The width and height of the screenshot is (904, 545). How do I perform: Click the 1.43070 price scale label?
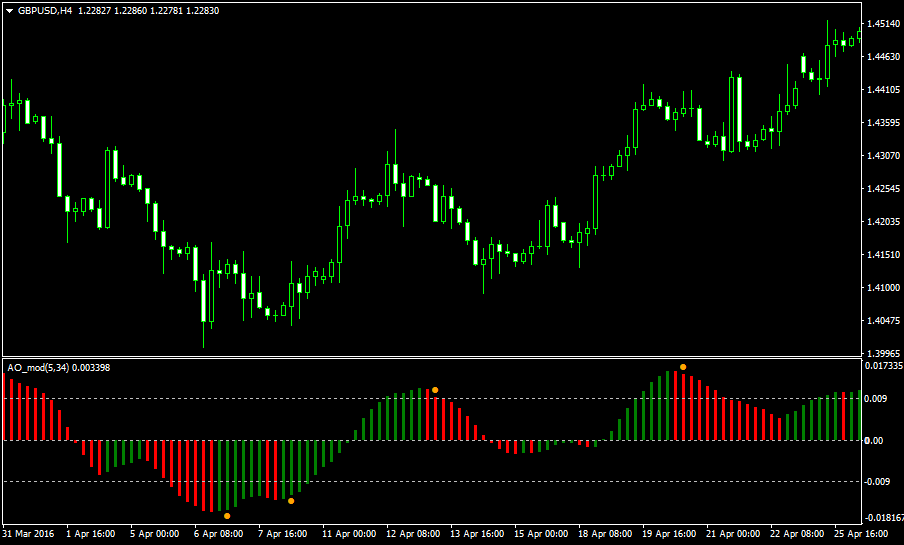(x=883, y=156)
